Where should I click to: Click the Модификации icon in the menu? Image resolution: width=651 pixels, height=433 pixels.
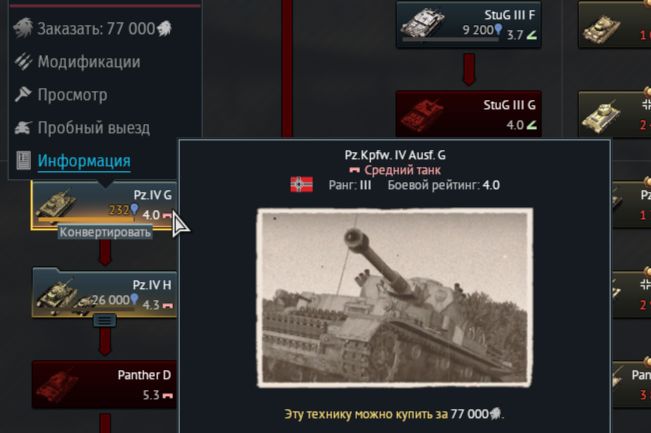[x=23, y=61]
